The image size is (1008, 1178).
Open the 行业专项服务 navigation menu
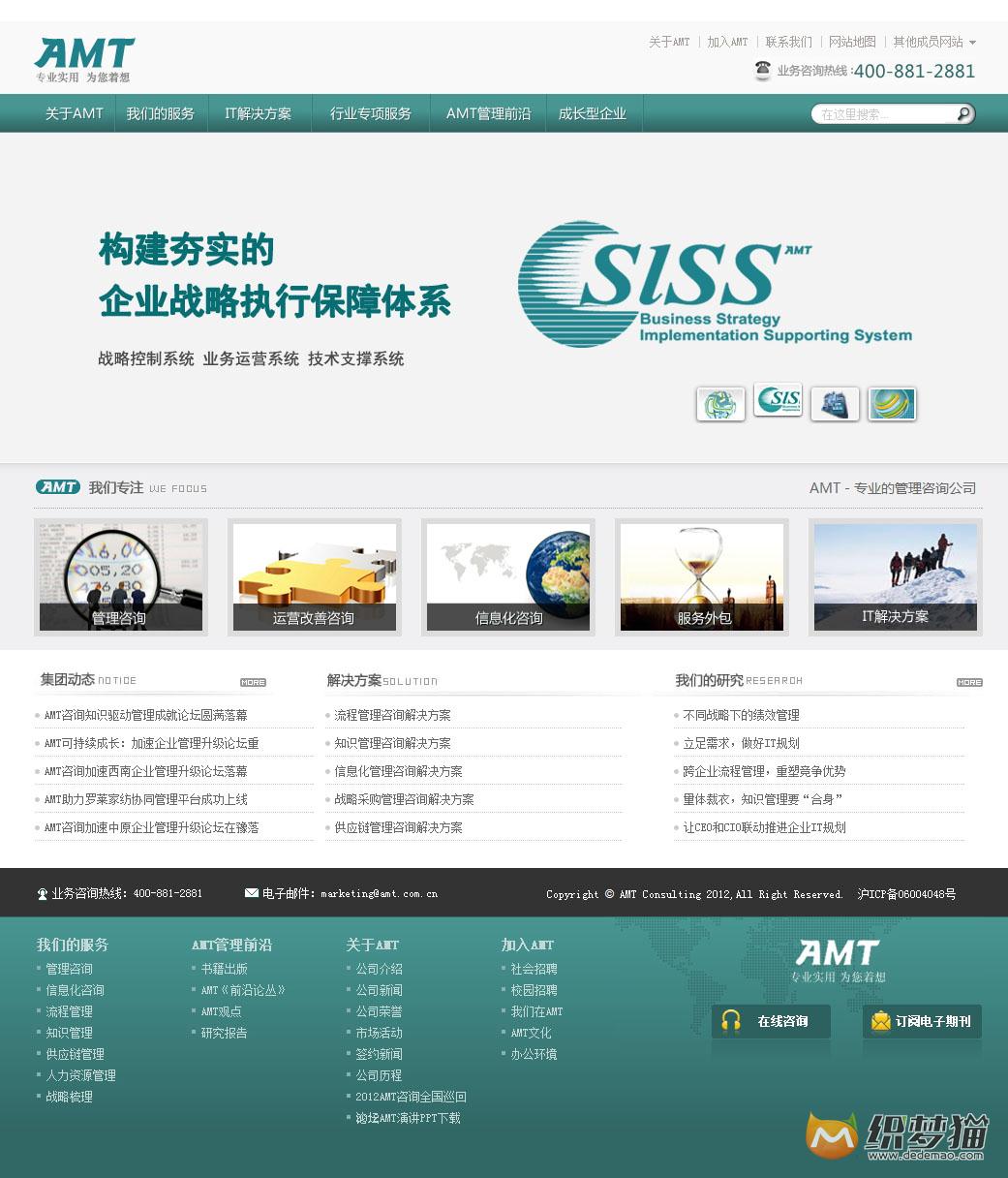(x=371, y=113)
